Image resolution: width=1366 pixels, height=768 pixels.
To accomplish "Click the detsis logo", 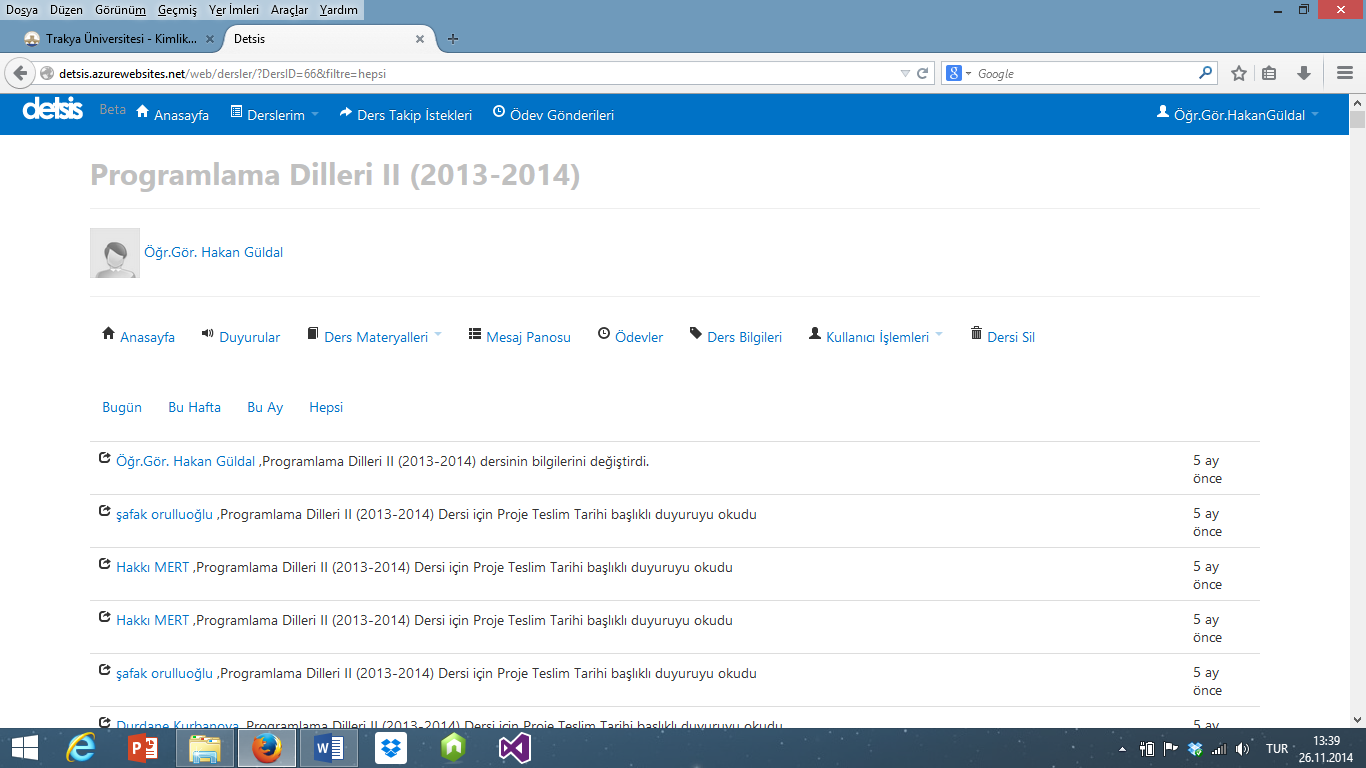I will coord(52,109).
